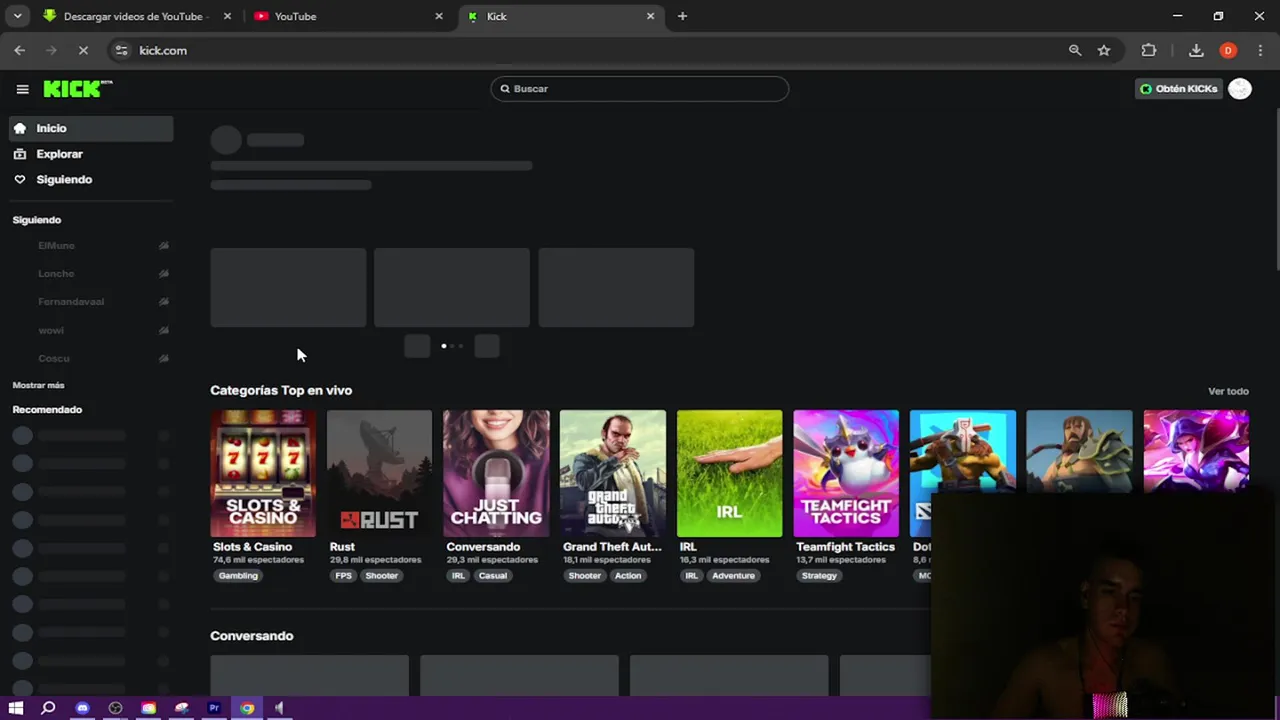
Task: Open the browser extensions puzzle icon
Action: pos(1149,50)
